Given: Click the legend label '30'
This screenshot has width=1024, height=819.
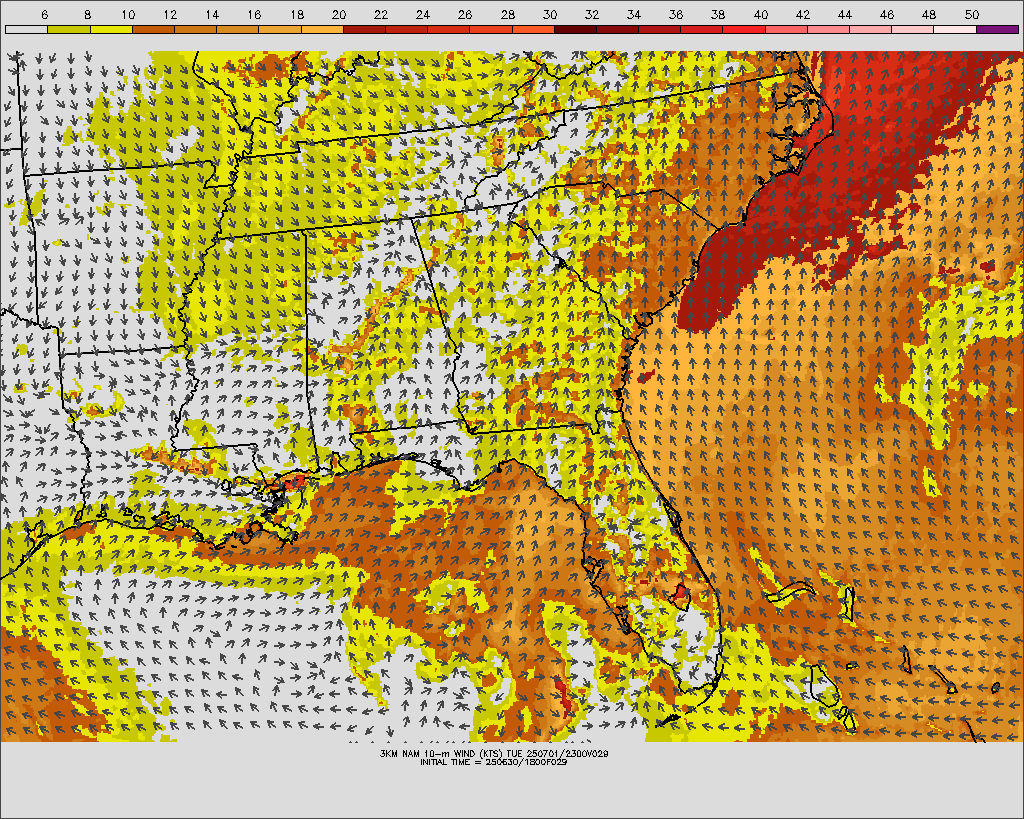Looking at the screenshot, I should [x=550, y=14].
